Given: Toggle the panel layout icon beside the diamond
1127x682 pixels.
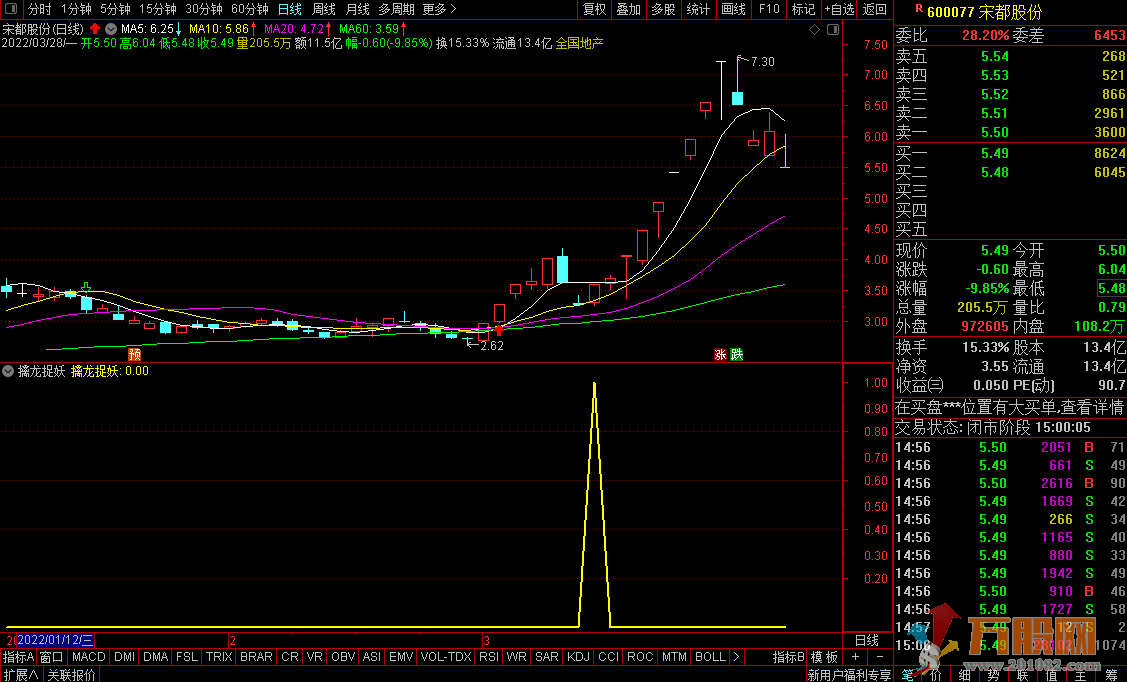Looking at the screenshot, I should pos(833,29).
